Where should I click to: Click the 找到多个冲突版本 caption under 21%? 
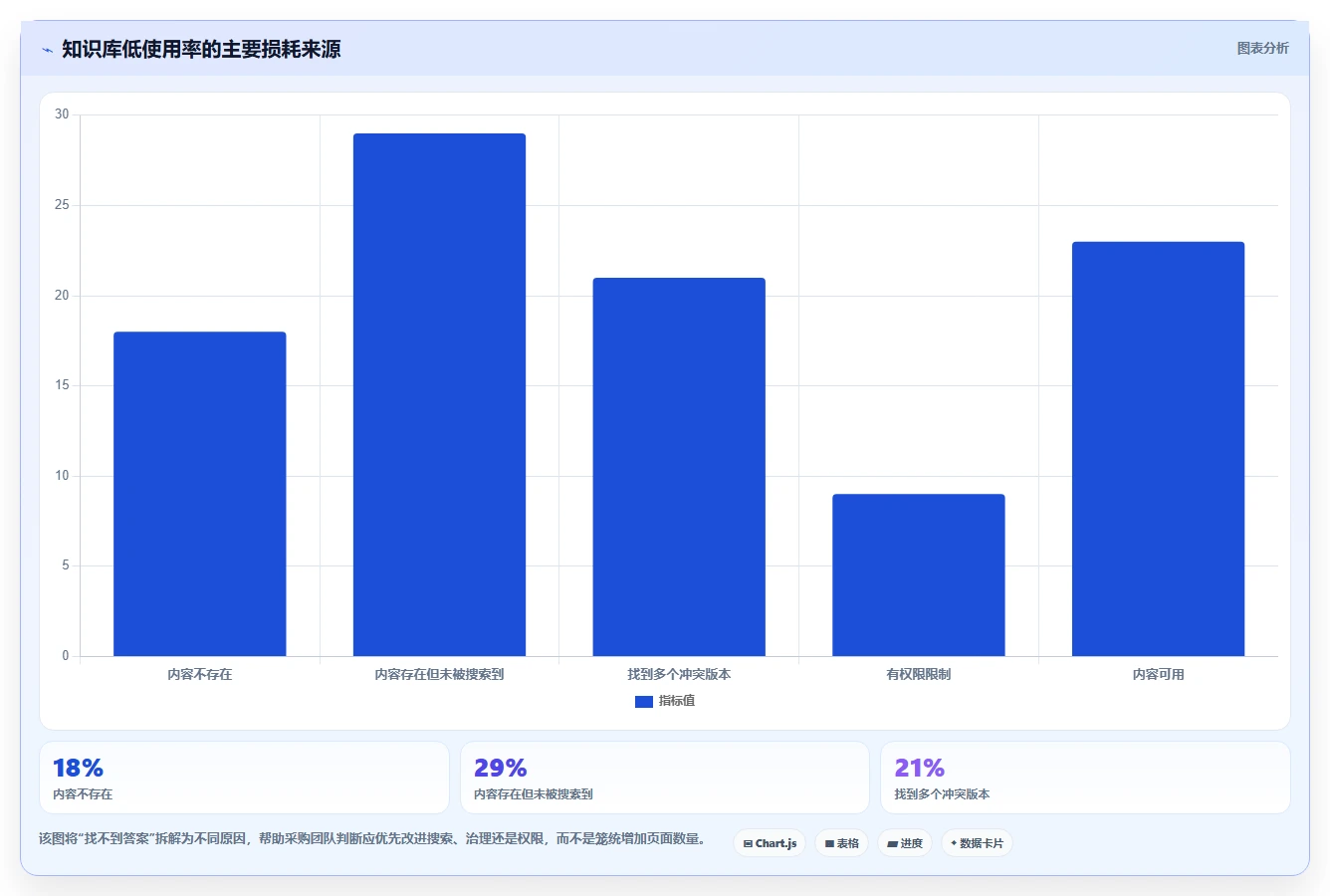pos(942,794)
